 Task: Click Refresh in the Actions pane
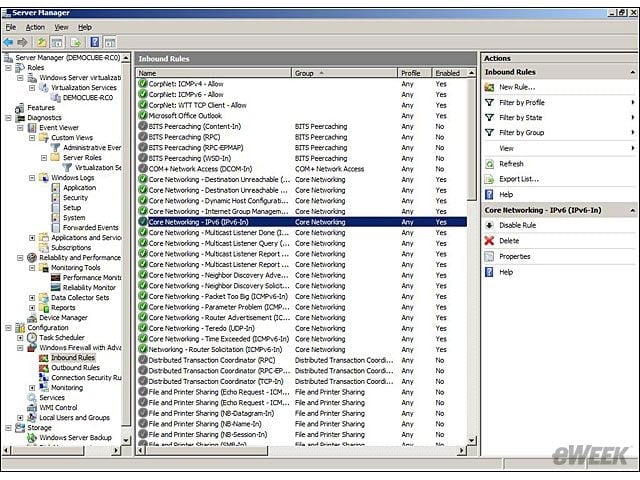(511, 164)
